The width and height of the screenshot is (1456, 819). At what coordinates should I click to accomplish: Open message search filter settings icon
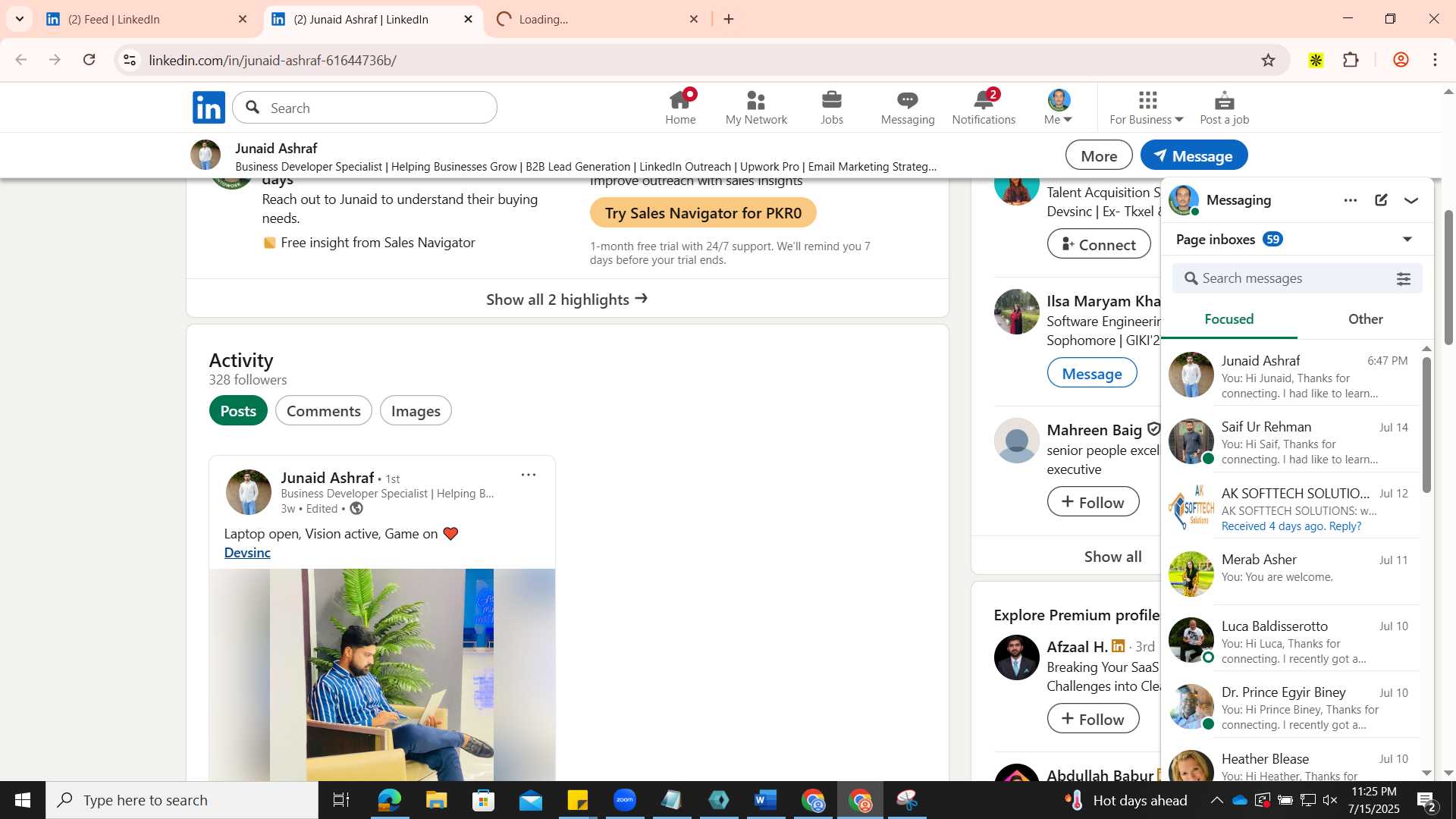pos(1404,279)
